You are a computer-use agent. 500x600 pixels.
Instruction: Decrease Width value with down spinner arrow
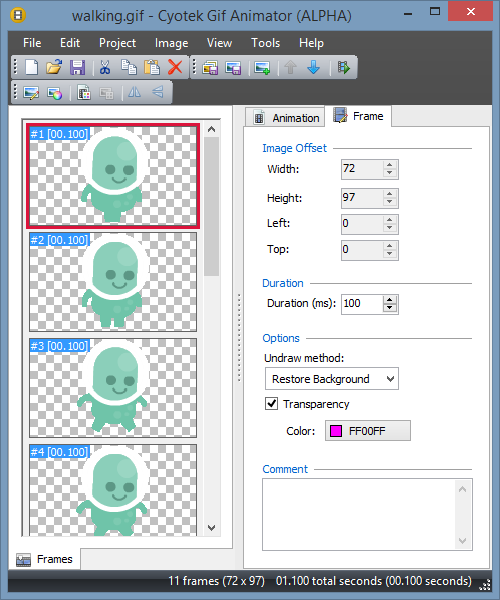coord(389,173)
